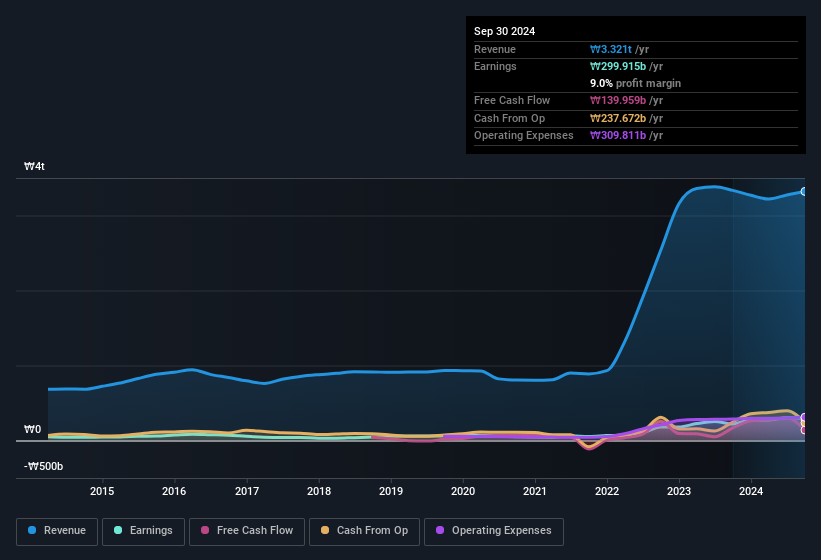Click the Free Cash Flow label in the tooltip
821x560 pixels.
point(512,100)
